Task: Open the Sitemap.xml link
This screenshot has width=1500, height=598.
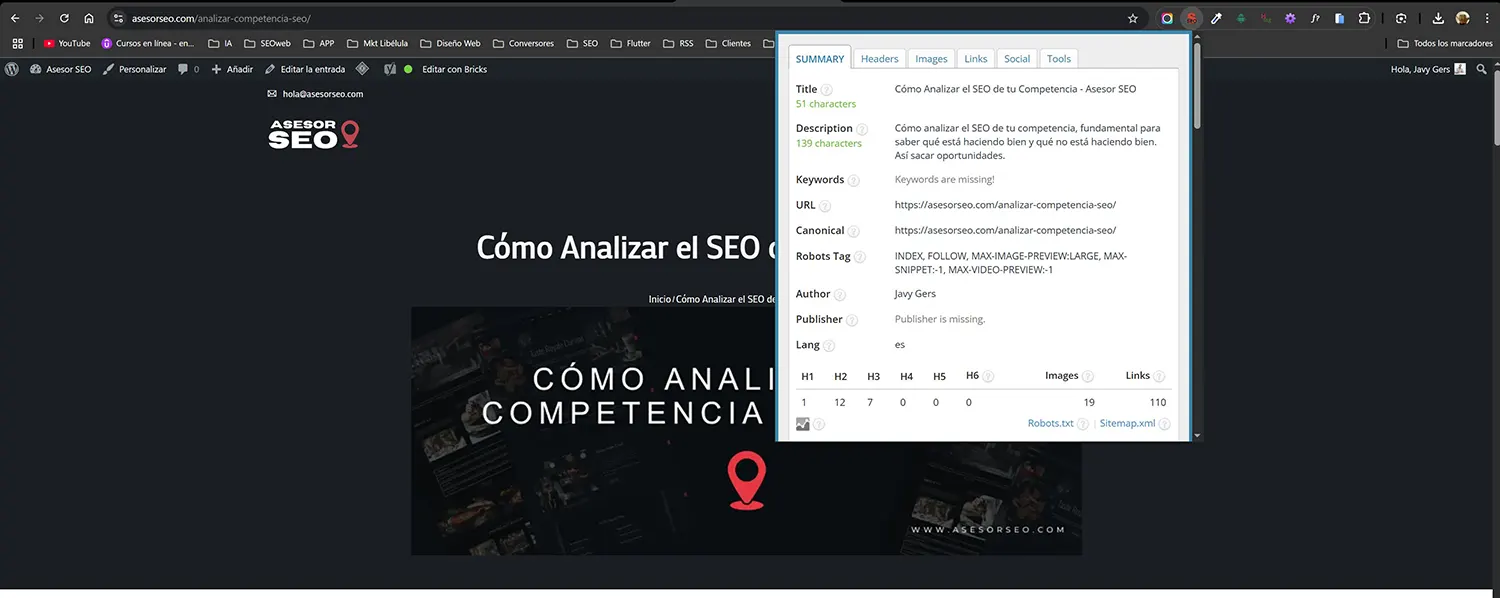Action: [x=1129, y=423]
